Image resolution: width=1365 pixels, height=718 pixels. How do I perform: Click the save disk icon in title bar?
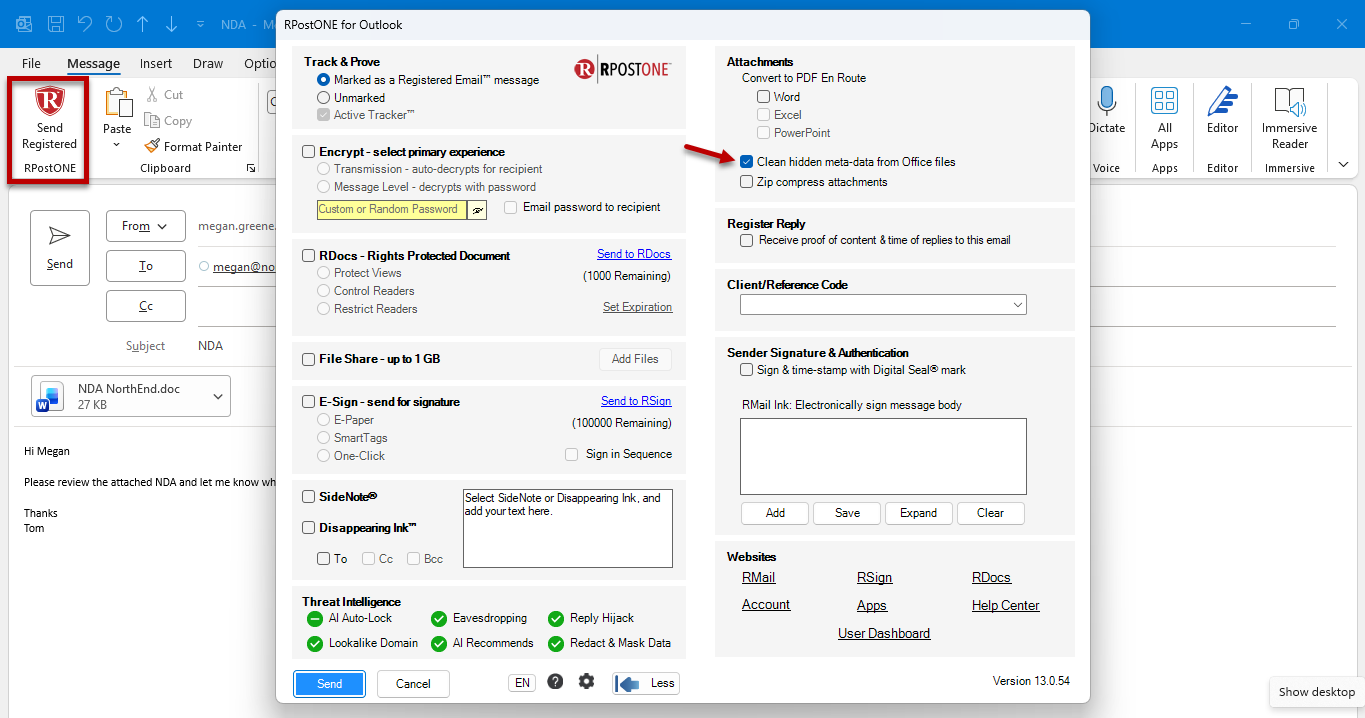[56, 23]
